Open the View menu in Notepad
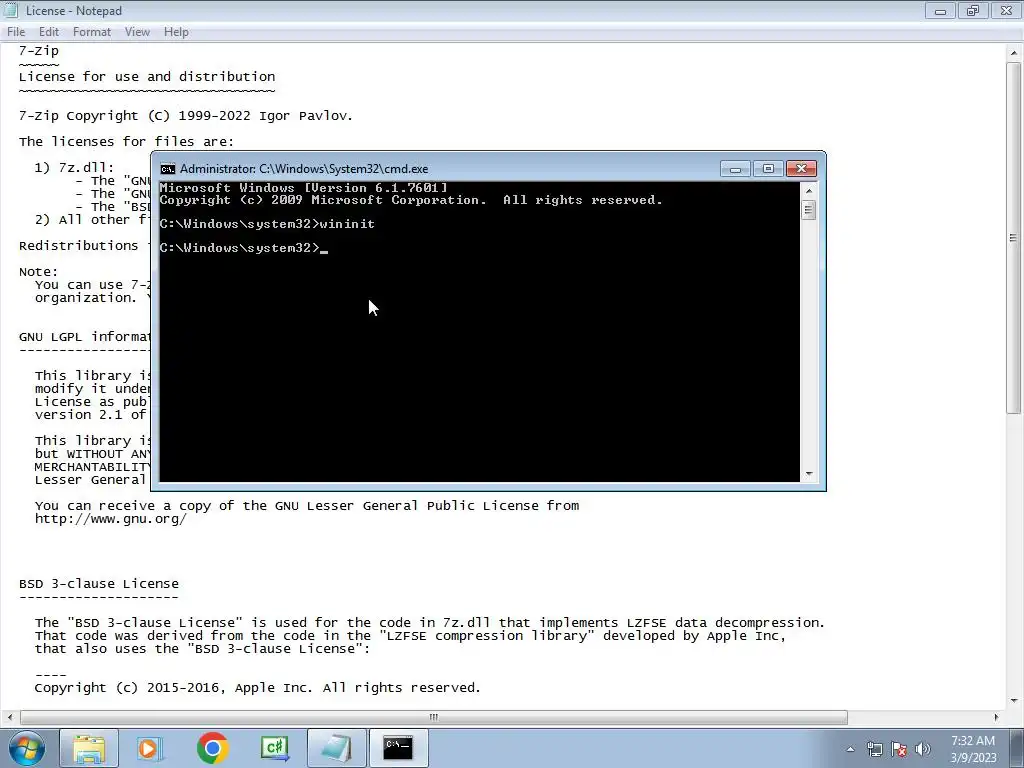 (137, 31)
